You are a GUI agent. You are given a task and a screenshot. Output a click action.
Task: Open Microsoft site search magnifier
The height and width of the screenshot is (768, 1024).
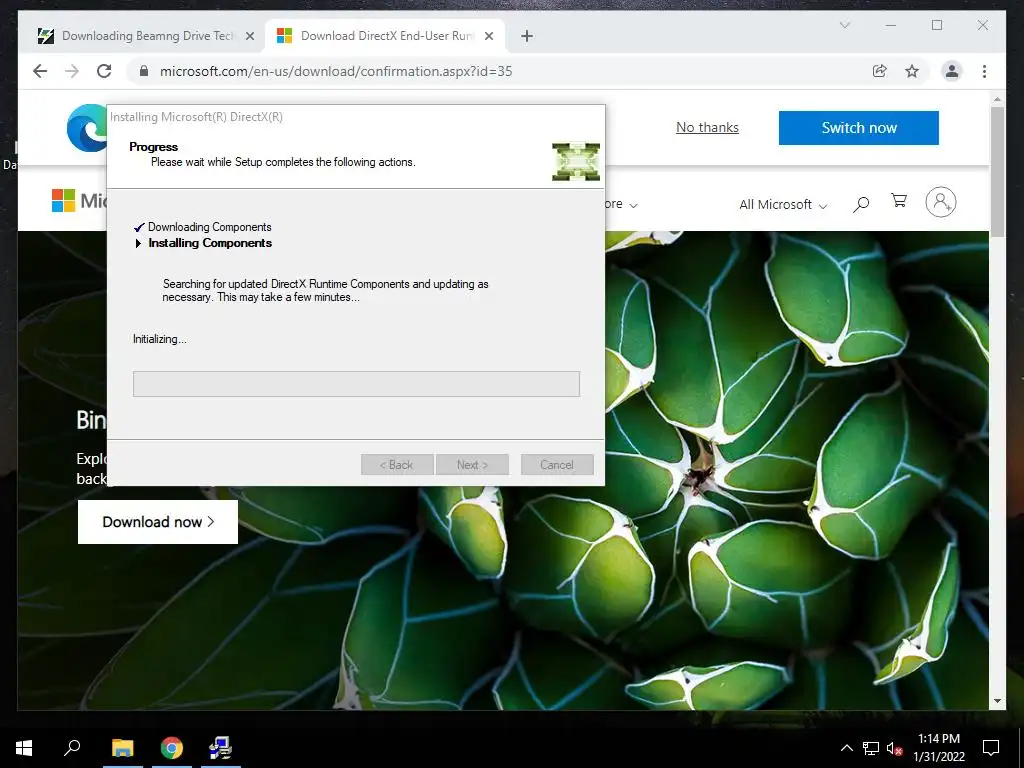click(x=861, y=204)
